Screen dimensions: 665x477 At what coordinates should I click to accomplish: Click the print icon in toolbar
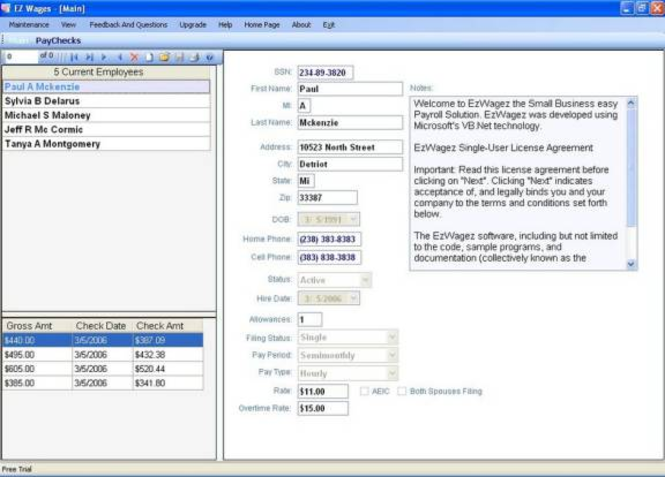point(194,57)
